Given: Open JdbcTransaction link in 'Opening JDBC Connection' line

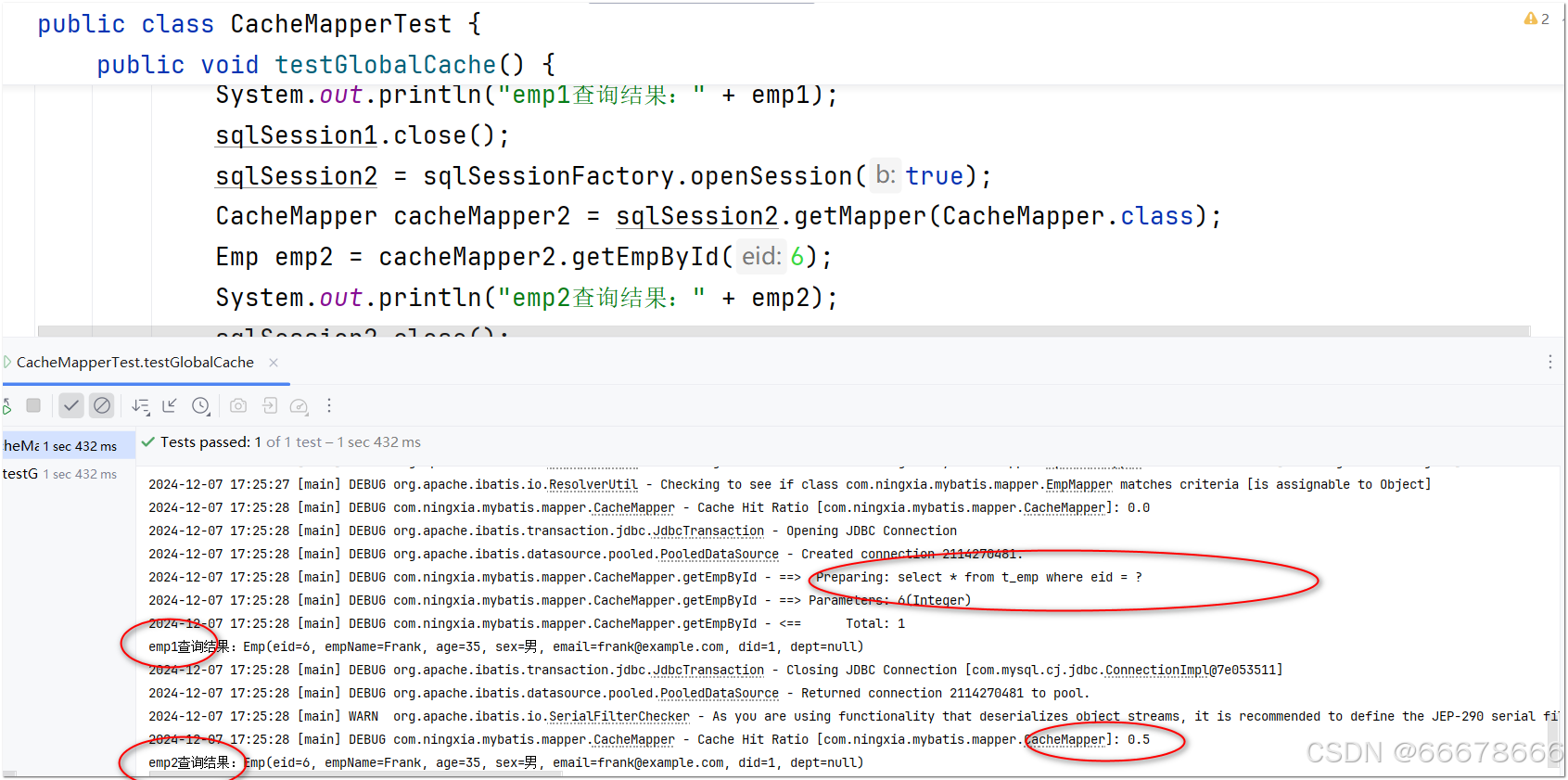Looking at the screenshot, I should click(x=708, y=531).
